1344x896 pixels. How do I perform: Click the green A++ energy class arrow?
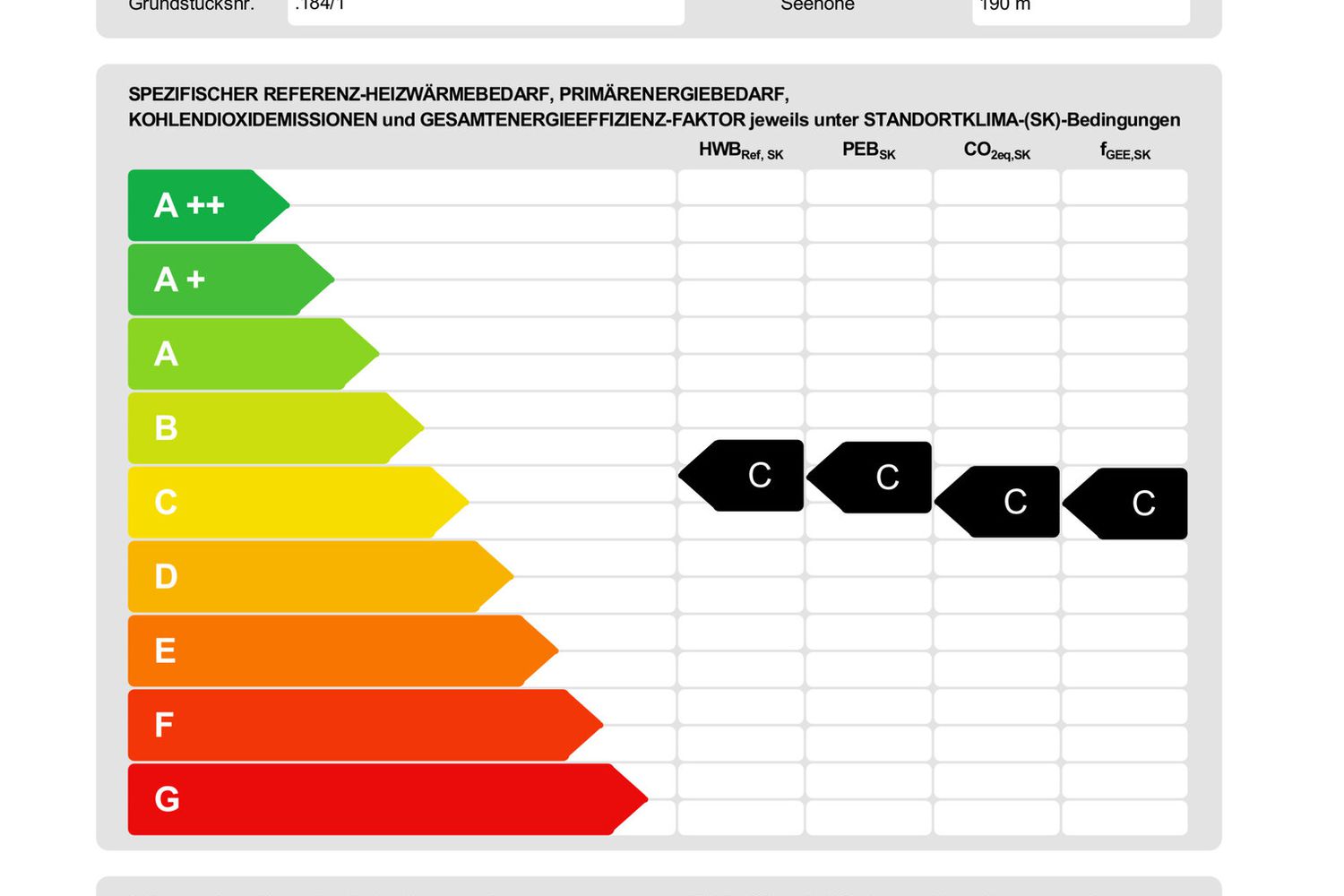[208, 205]
